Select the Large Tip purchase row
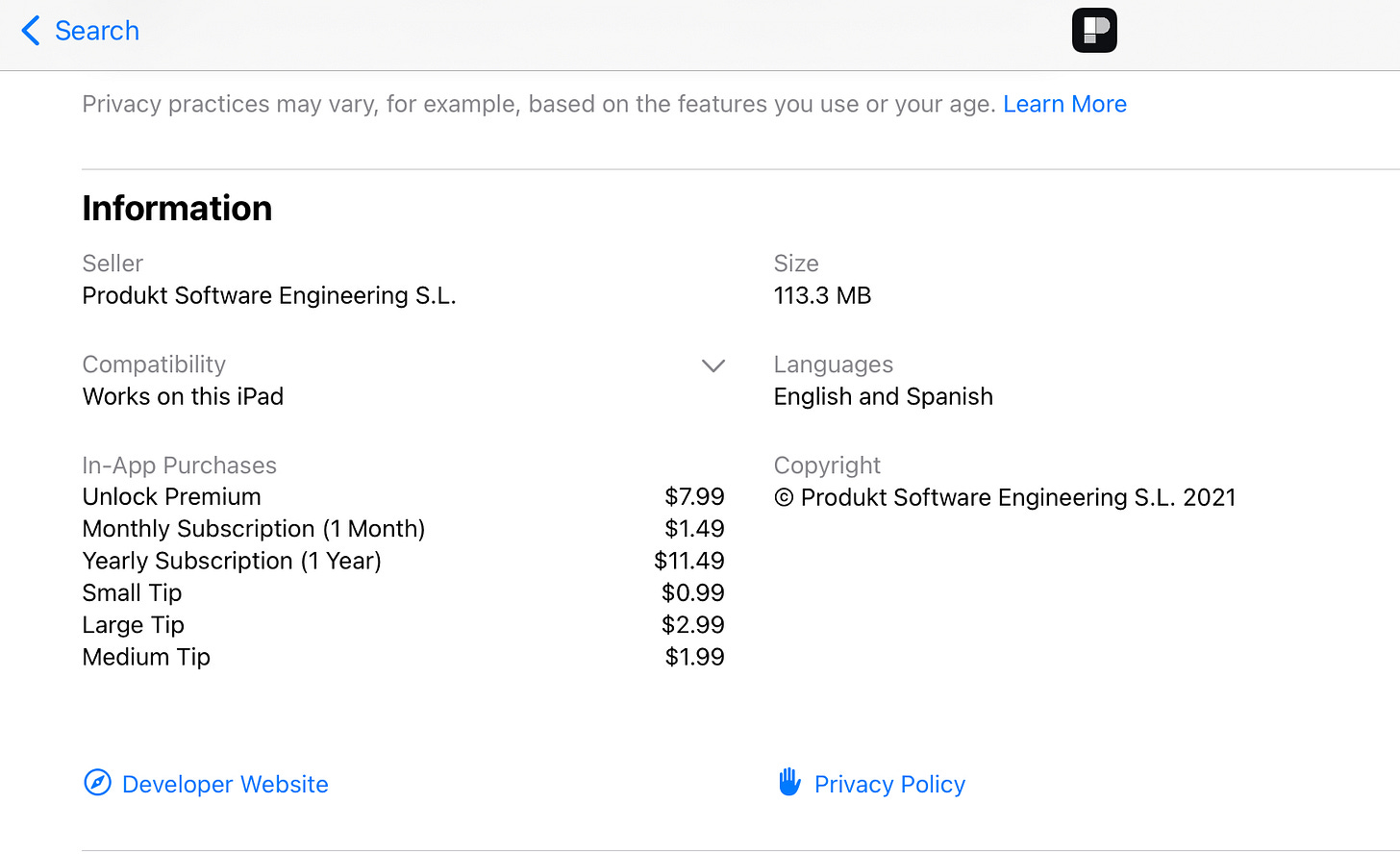 403,624
